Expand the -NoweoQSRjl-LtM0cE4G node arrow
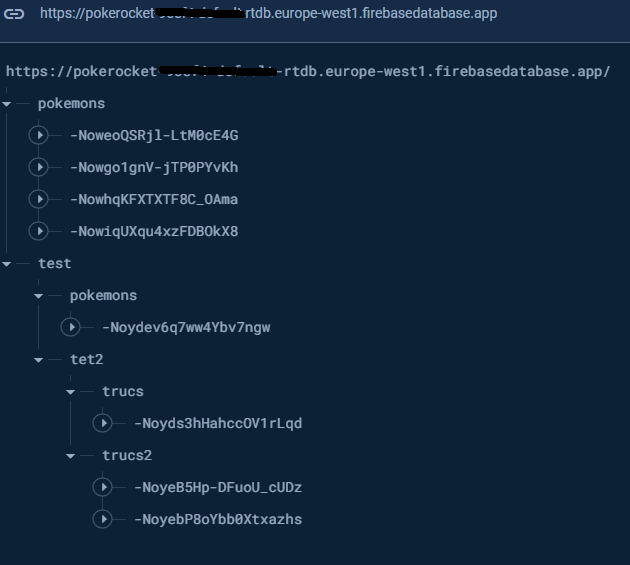The width and height of the screenshot is (630, 565). coord(39,135)
